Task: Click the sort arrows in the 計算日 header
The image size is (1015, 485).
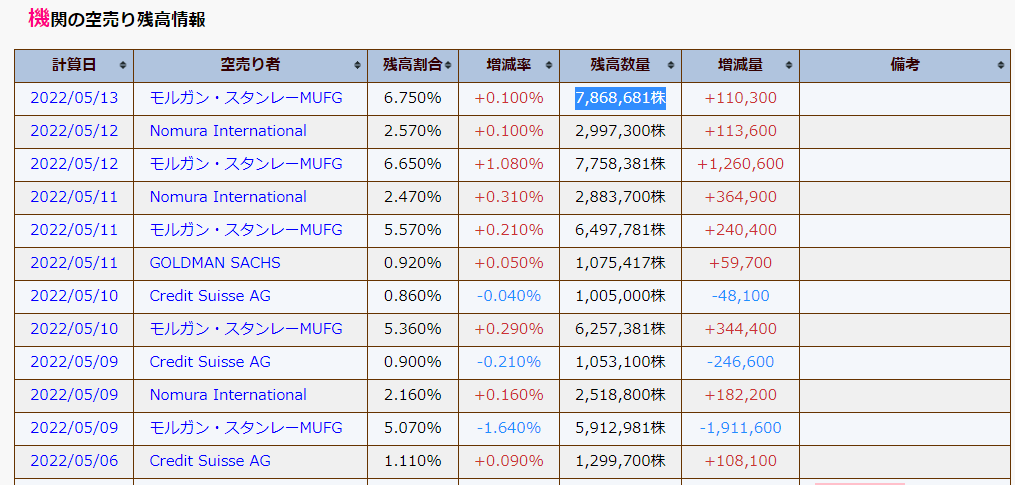Action: (x=123, y=65)
